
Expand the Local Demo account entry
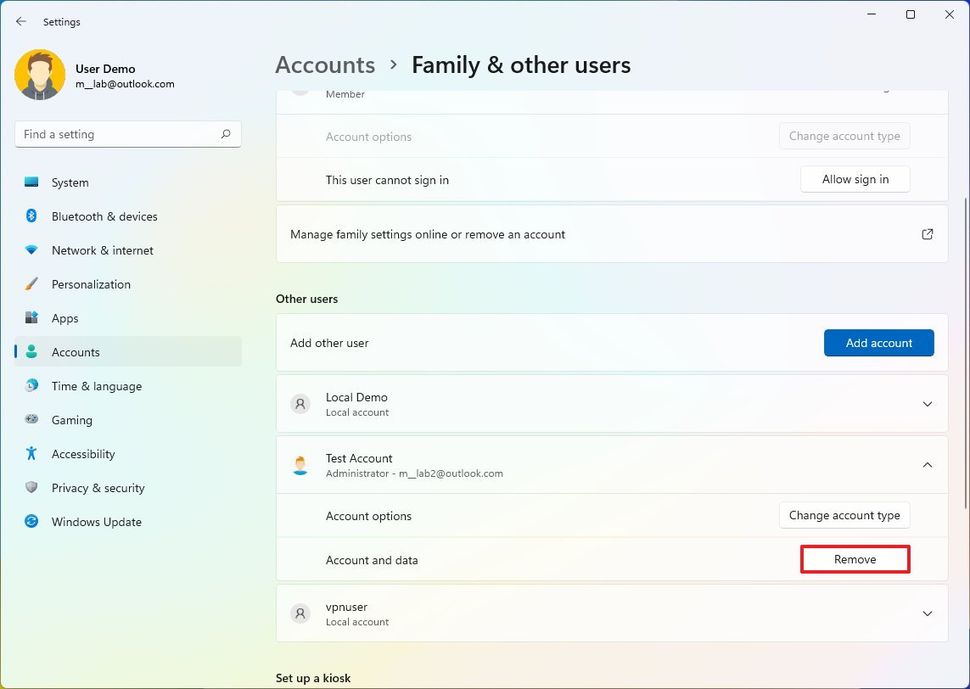927,404
